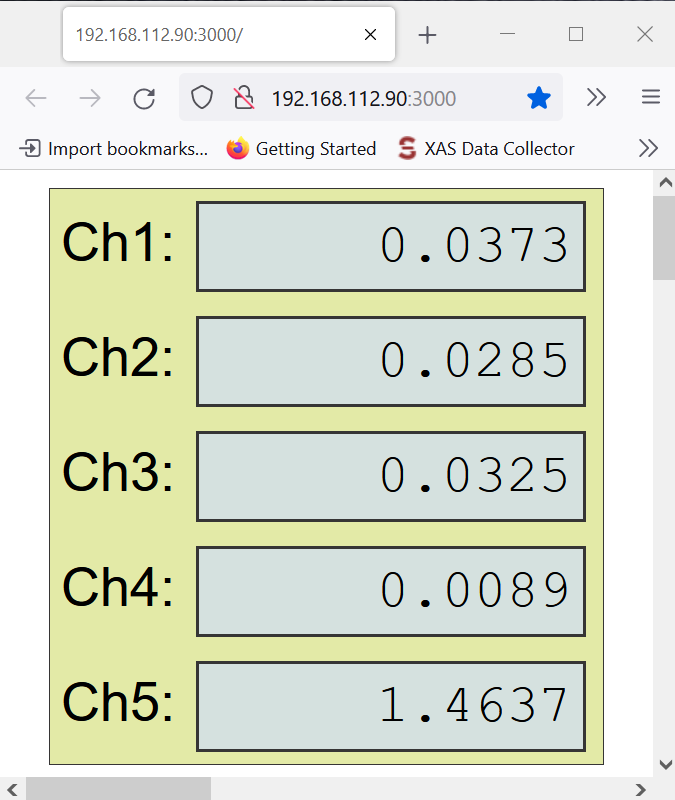The width and height of the screenshot is (675, 800).
Task: Expand more toolbar tools with the double chevron
Action: coord(596,97)
